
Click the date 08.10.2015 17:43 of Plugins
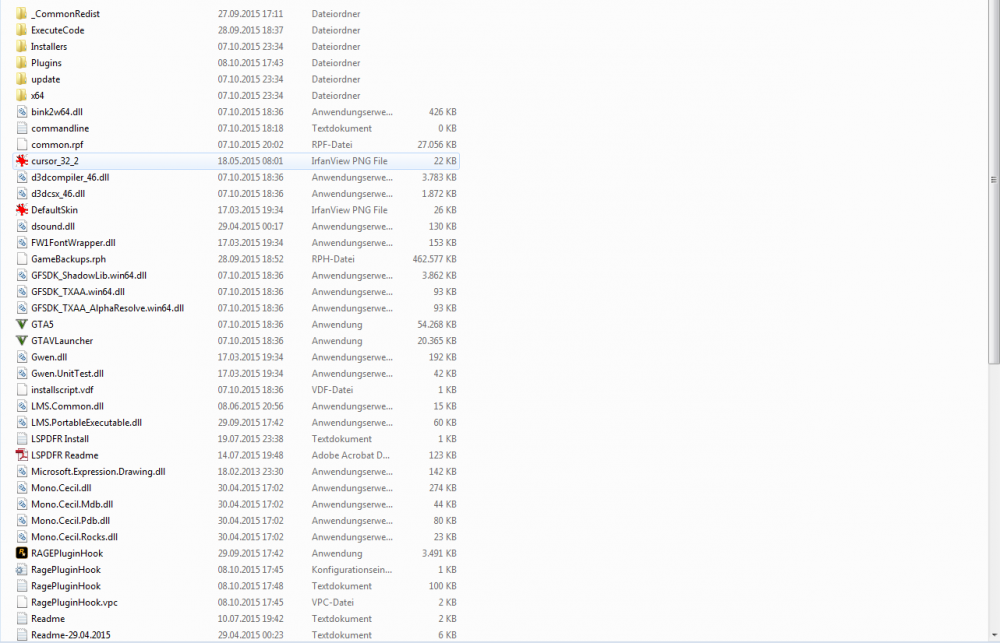pyautogui.click(x=251, y=63)
